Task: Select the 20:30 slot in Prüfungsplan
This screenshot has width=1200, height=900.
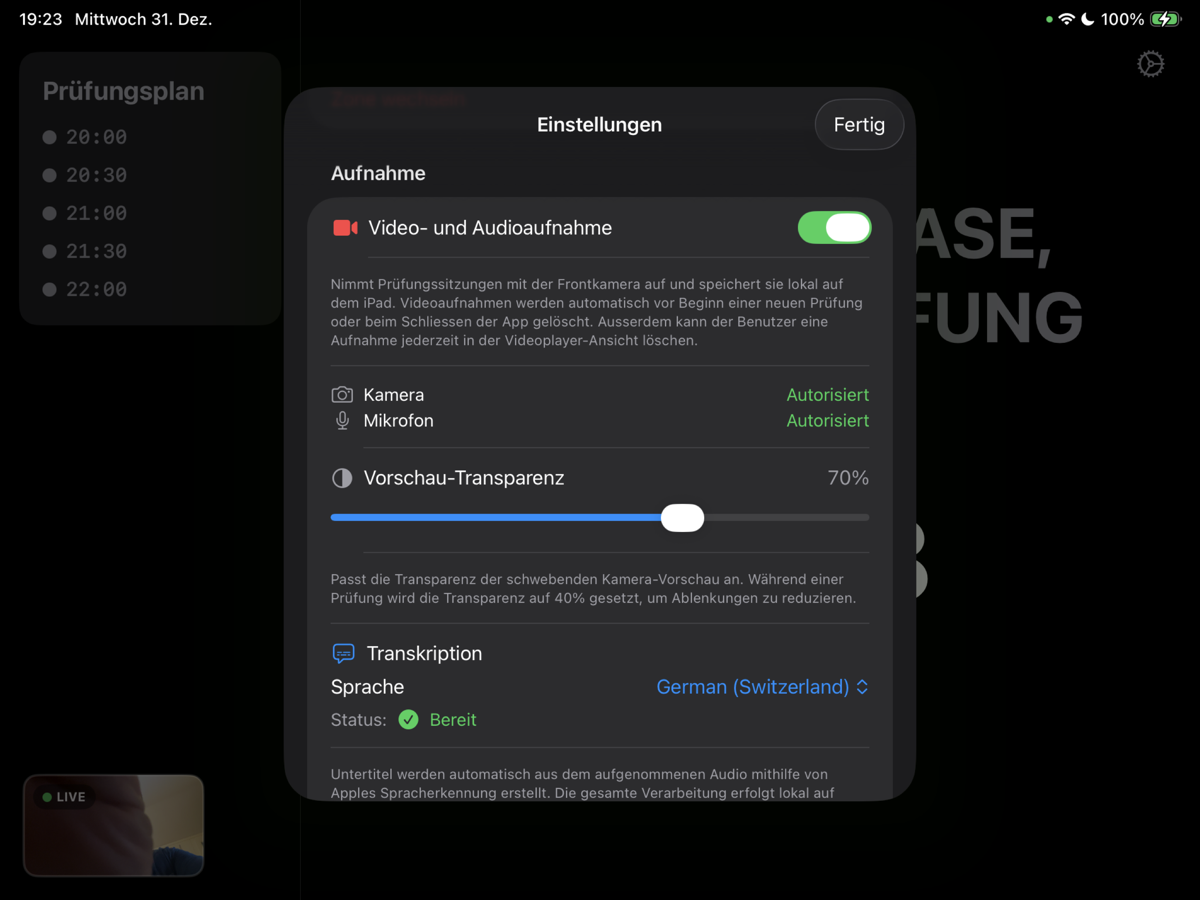Action: (85, 175)
